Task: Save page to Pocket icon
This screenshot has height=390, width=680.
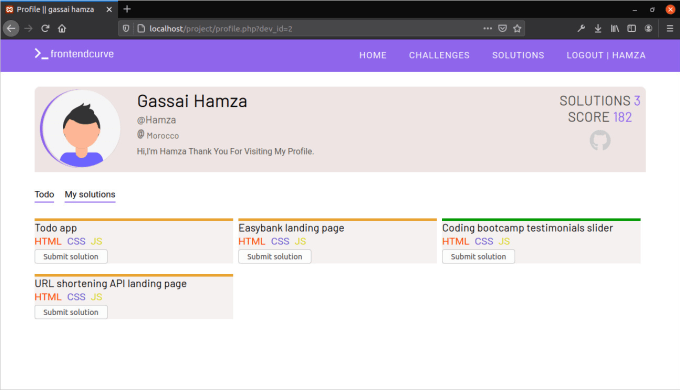Action: point(502,29)
